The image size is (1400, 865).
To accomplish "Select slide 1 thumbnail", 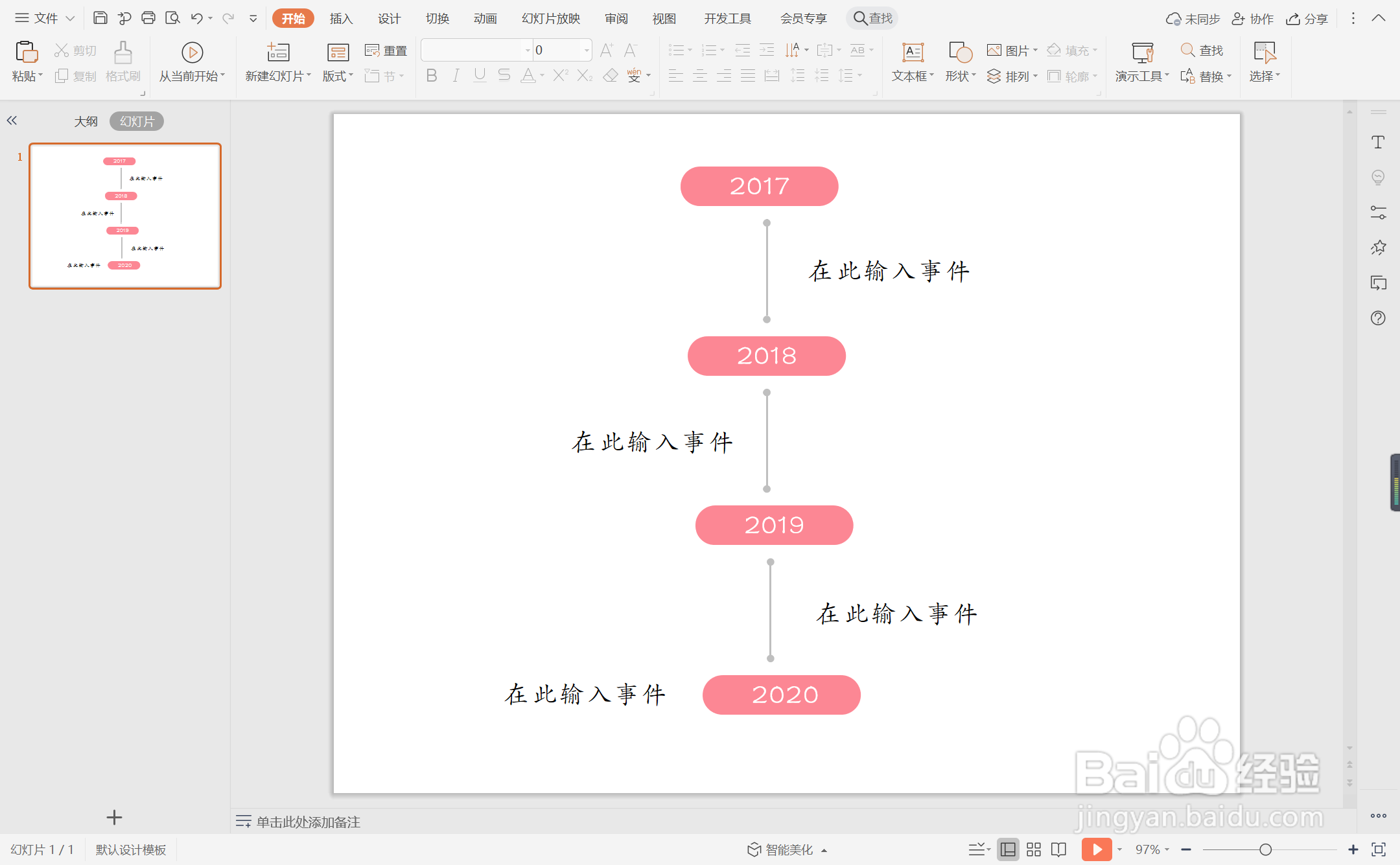I will pyautogui.click(x=125, y=216).
